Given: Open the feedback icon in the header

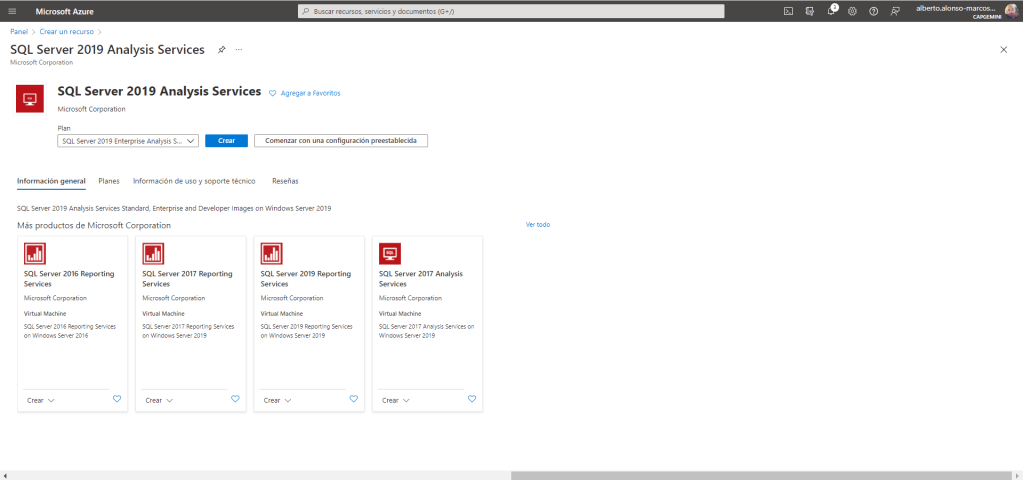Looking at the screenshot, I should coord(895,11).
